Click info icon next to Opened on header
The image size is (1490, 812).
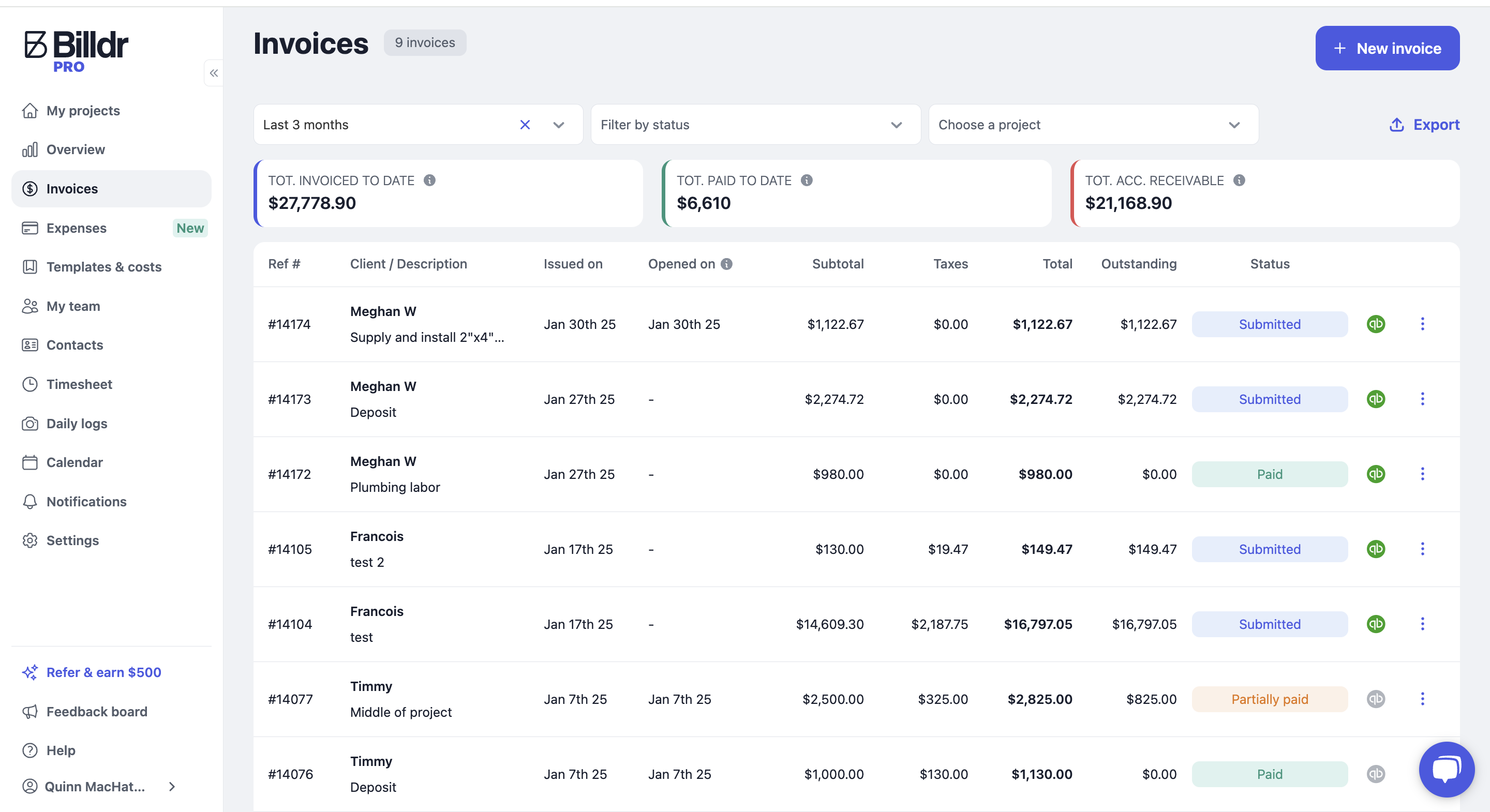pos(726,264)
